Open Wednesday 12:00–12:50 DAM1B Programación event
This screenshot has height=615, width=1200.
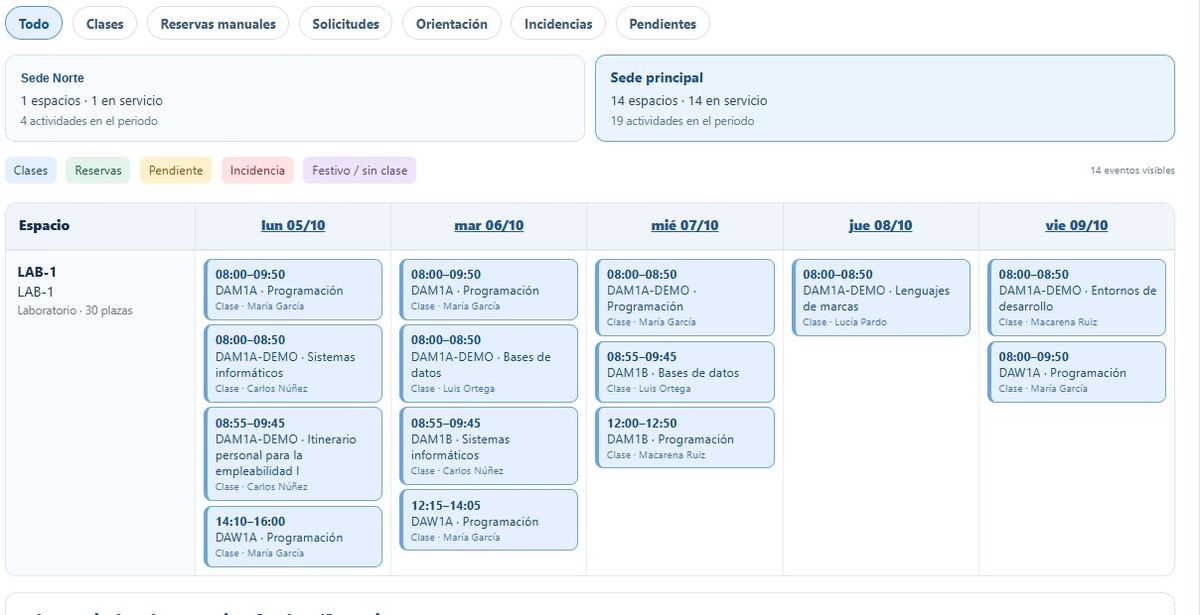pos(685,437)
